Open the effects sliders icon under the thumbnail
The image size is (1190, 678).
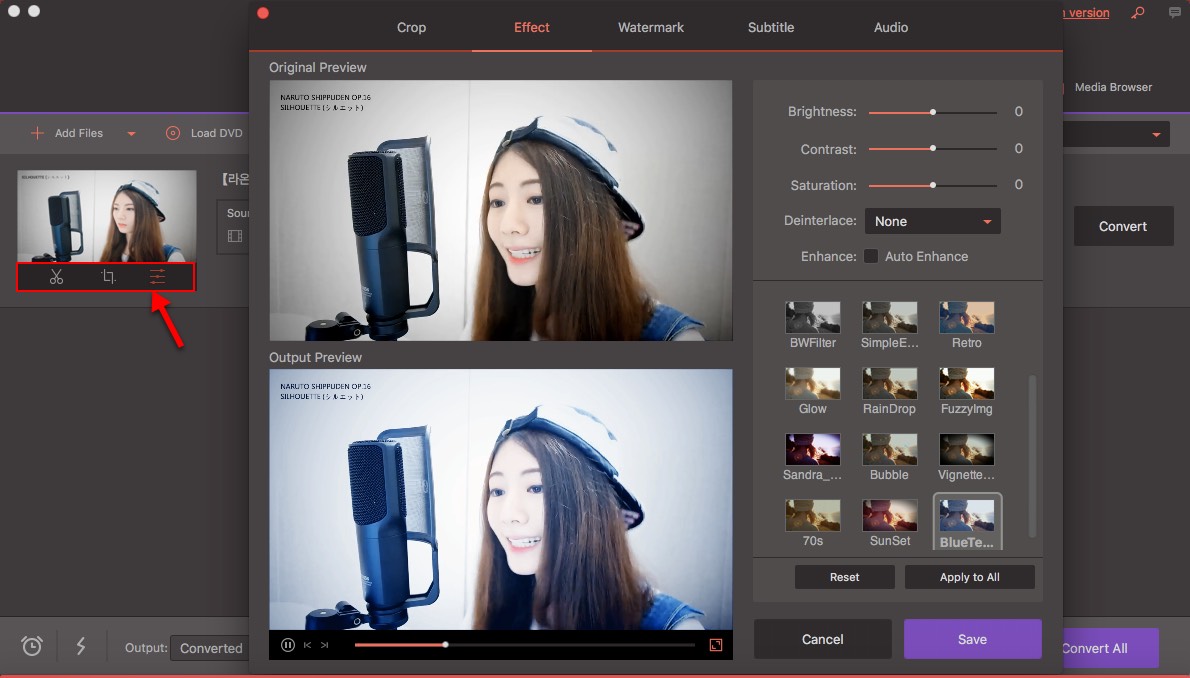click(158, 277)
